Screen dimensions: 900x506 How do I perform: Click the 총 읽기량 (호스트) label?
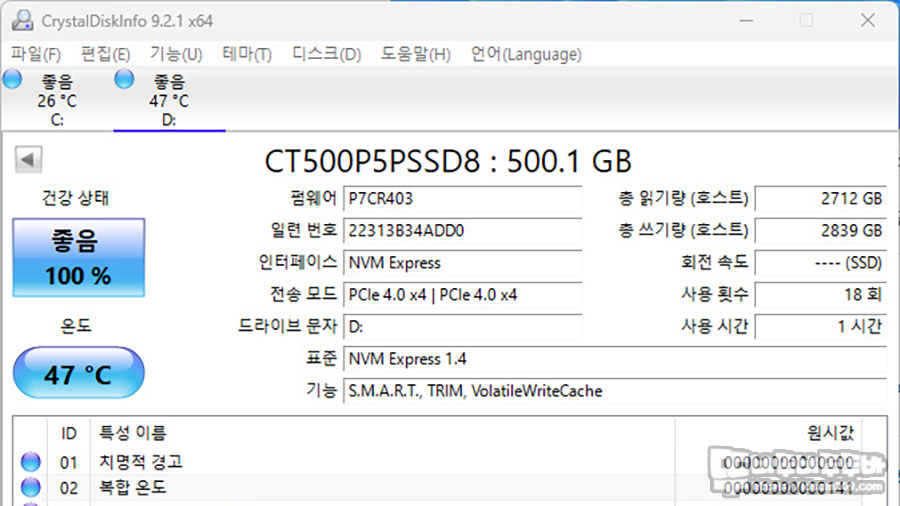pyautogui.click(x=683, y=198)
